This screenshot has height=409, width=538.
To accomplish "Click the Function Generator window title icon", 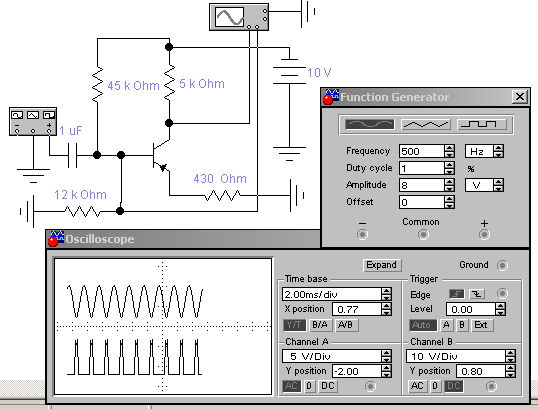I will click(x=331, y=97).
